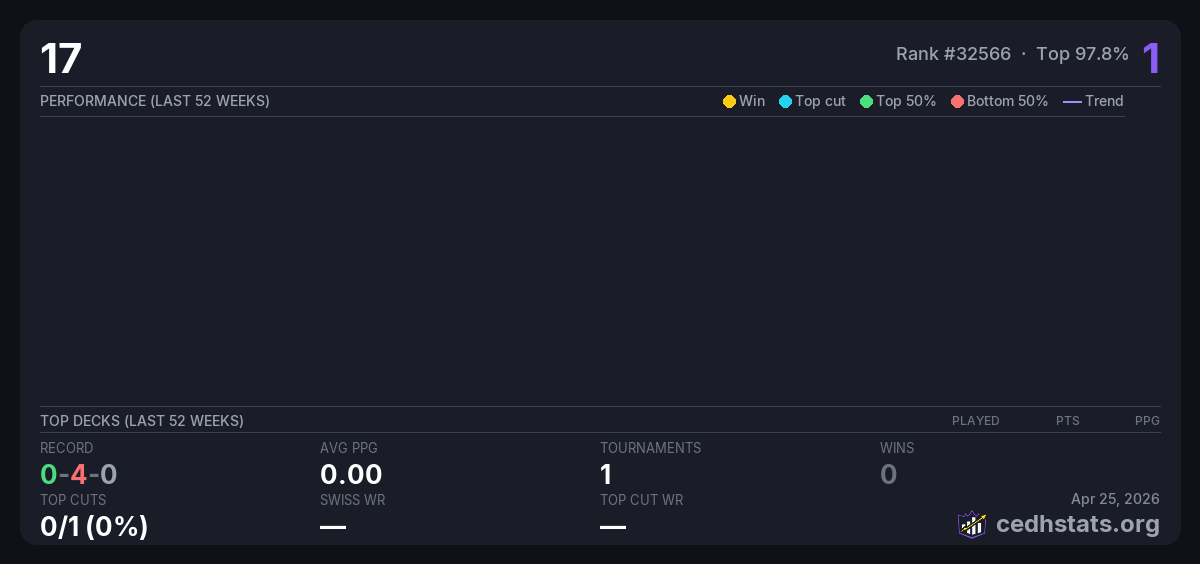The height and width of the screenshot is (564, 1200).
Task: Click the Trend legend label
Action: click(1104, 101)
